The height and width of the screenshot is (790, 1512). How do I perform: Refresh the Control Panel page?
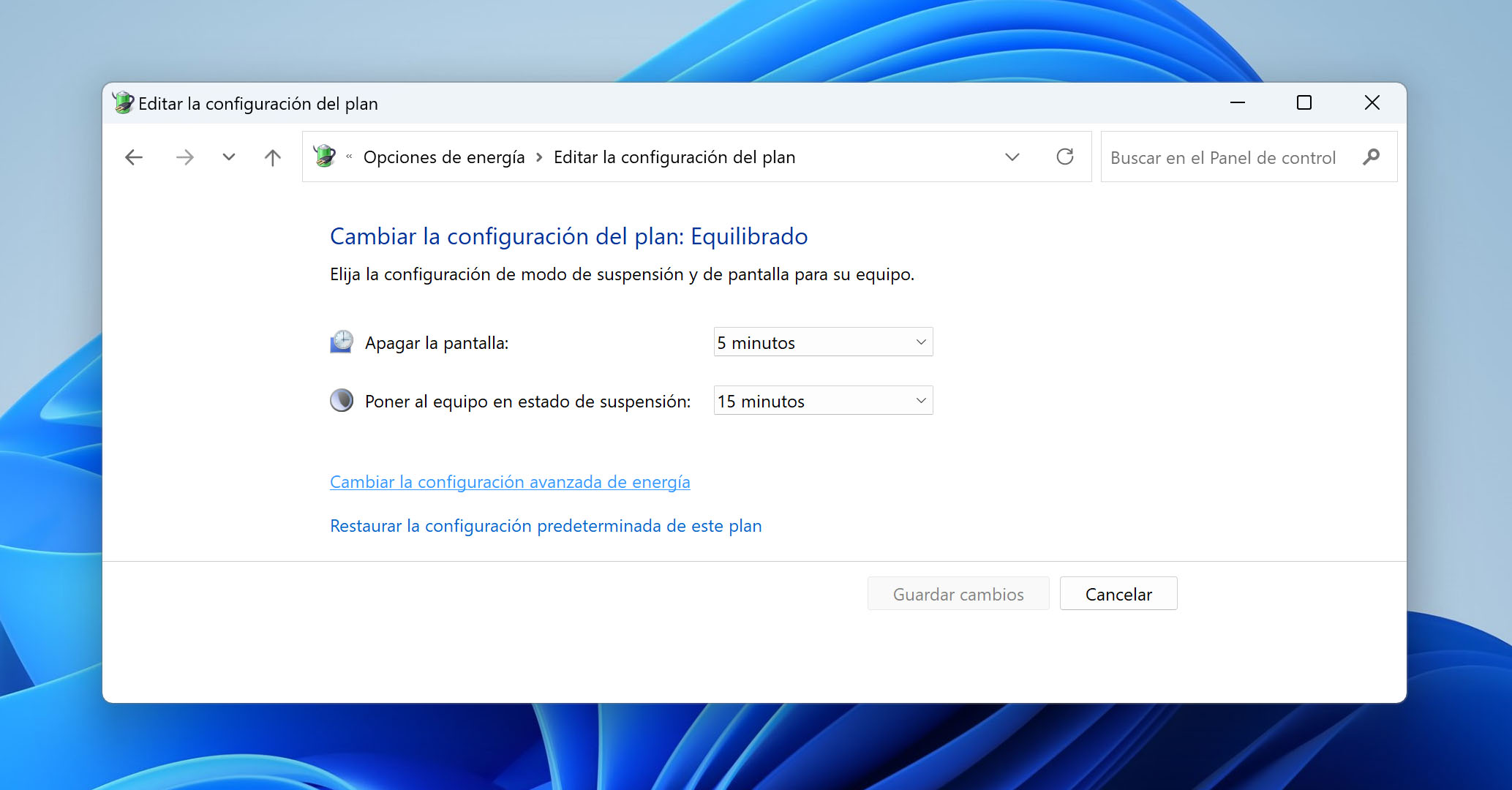[1065, 157]
